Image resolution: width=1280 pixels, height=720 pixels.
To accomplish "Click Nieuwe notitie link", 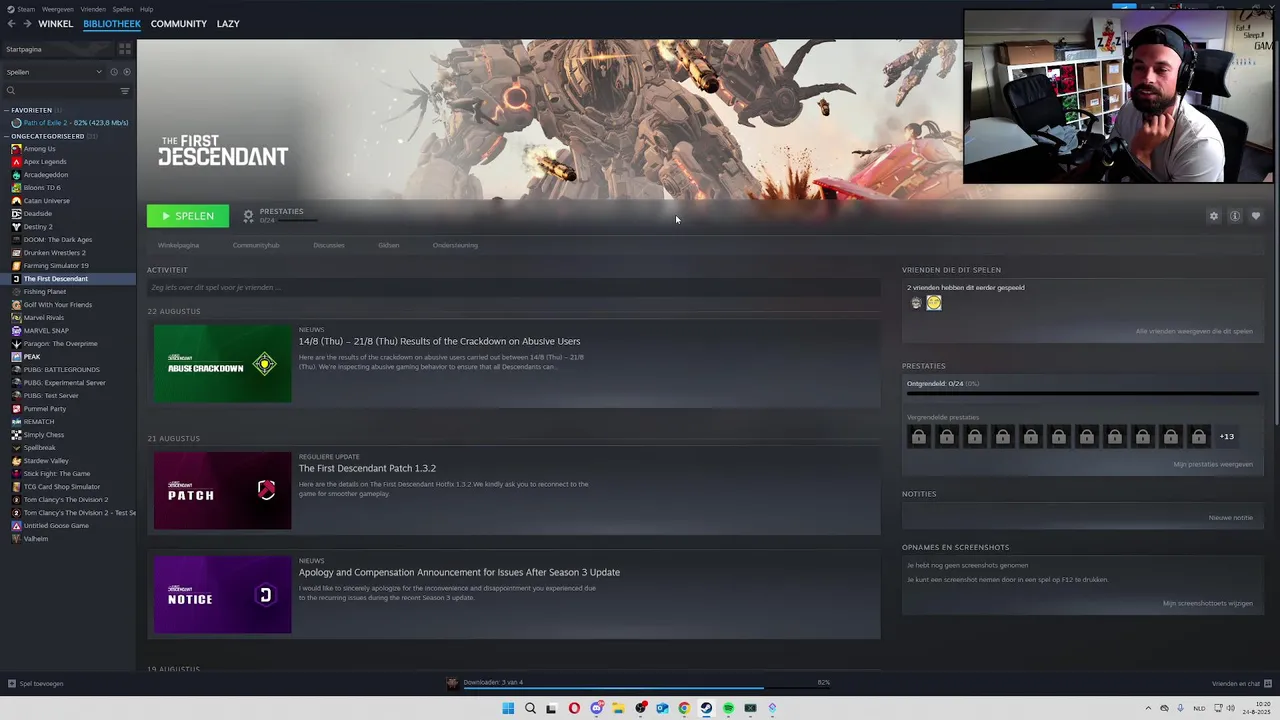I will coord(1231,518).
